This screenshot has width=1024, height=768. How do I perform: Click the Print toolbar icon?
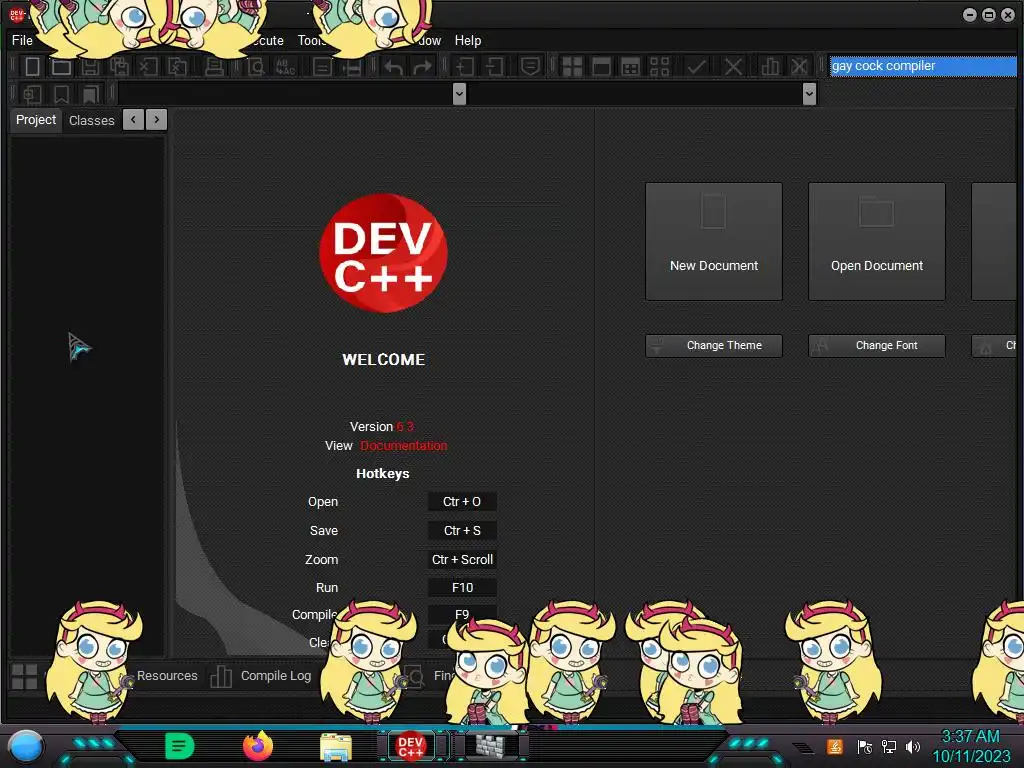tap(214, 67)
